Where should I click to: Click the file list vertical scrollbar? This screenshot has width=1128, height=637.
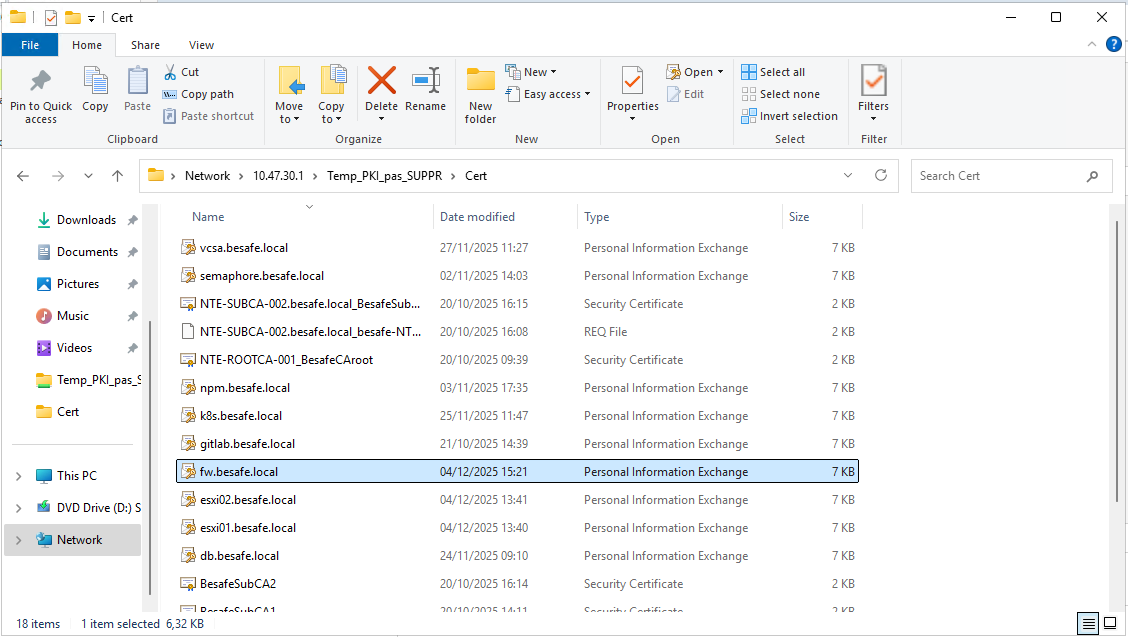click(1116, 360)
